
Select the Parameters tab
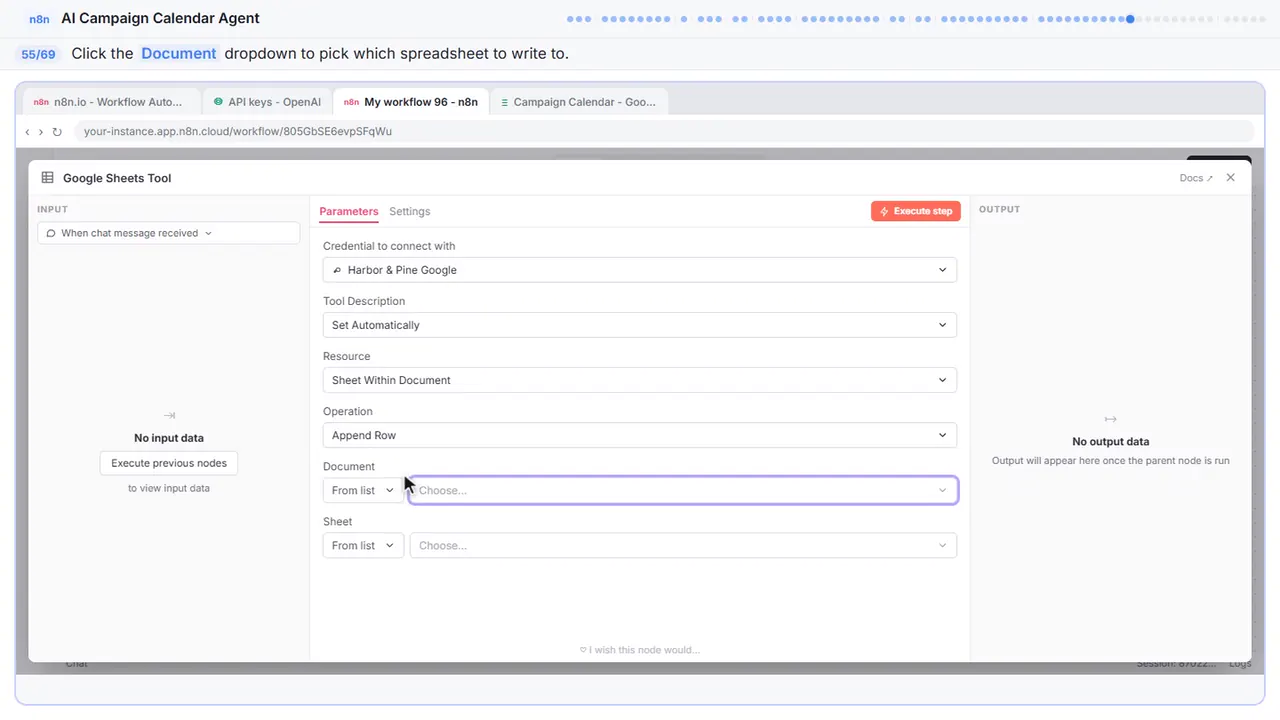(x=349, y=211)
